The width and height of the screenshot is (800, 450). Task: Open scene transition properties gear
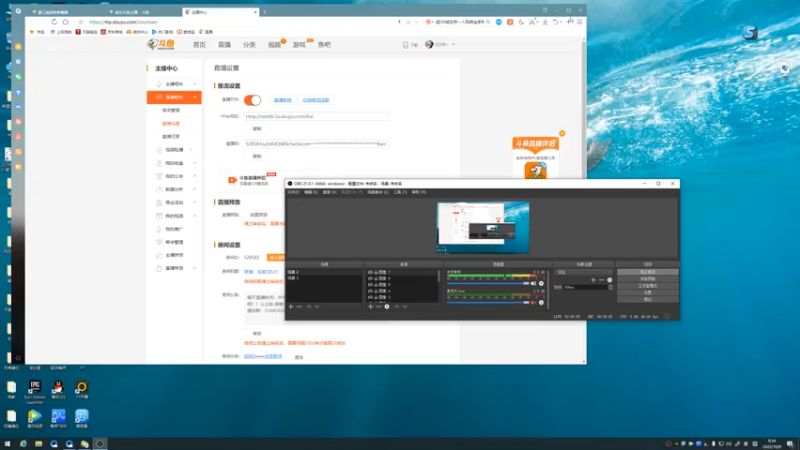[609, 280]
